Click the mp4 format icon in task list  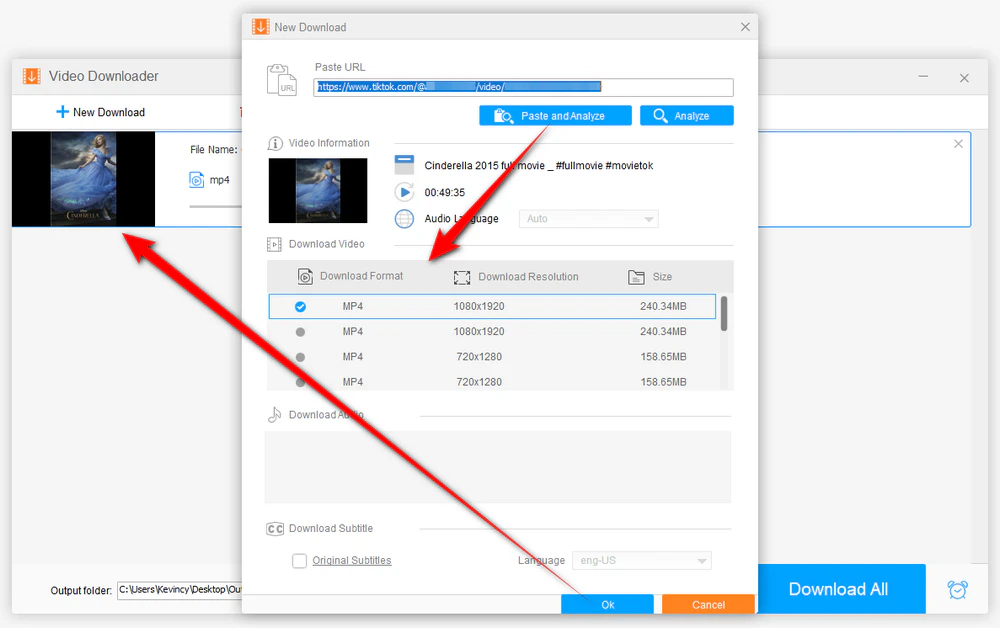(x=196, y=180)
